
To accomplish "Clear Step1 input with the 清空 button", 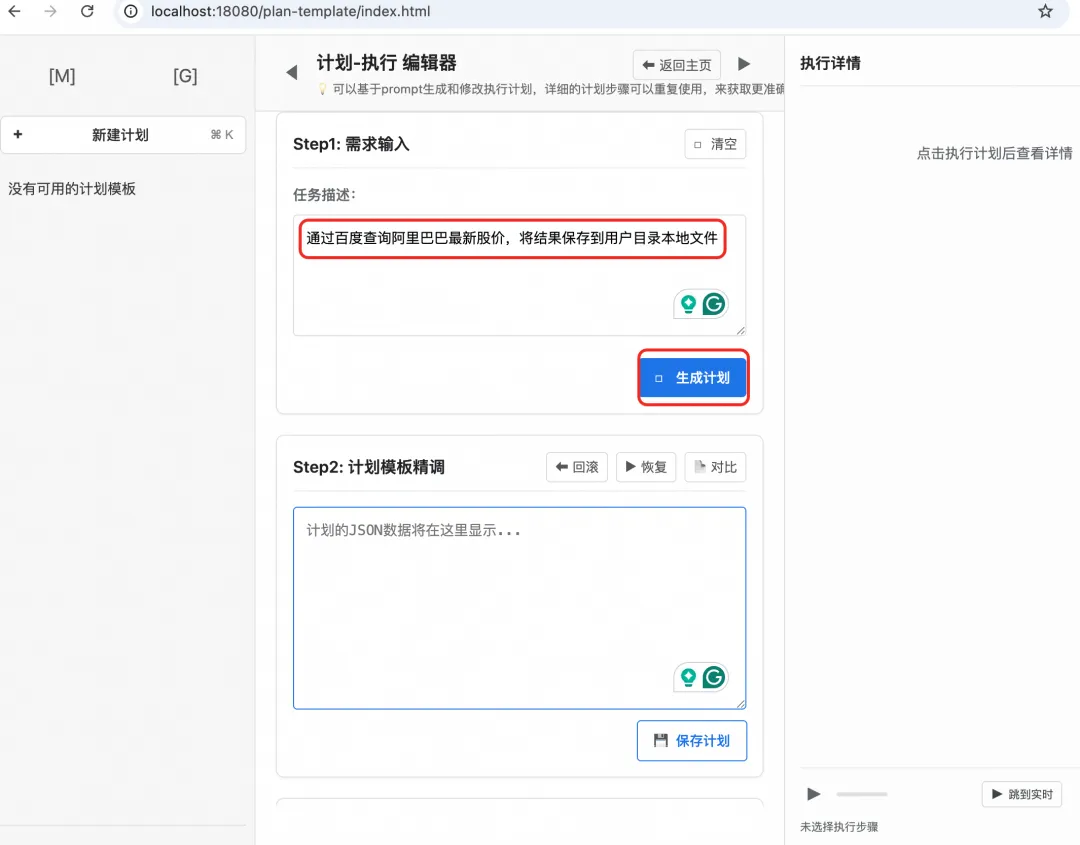I will pos(715,143).
